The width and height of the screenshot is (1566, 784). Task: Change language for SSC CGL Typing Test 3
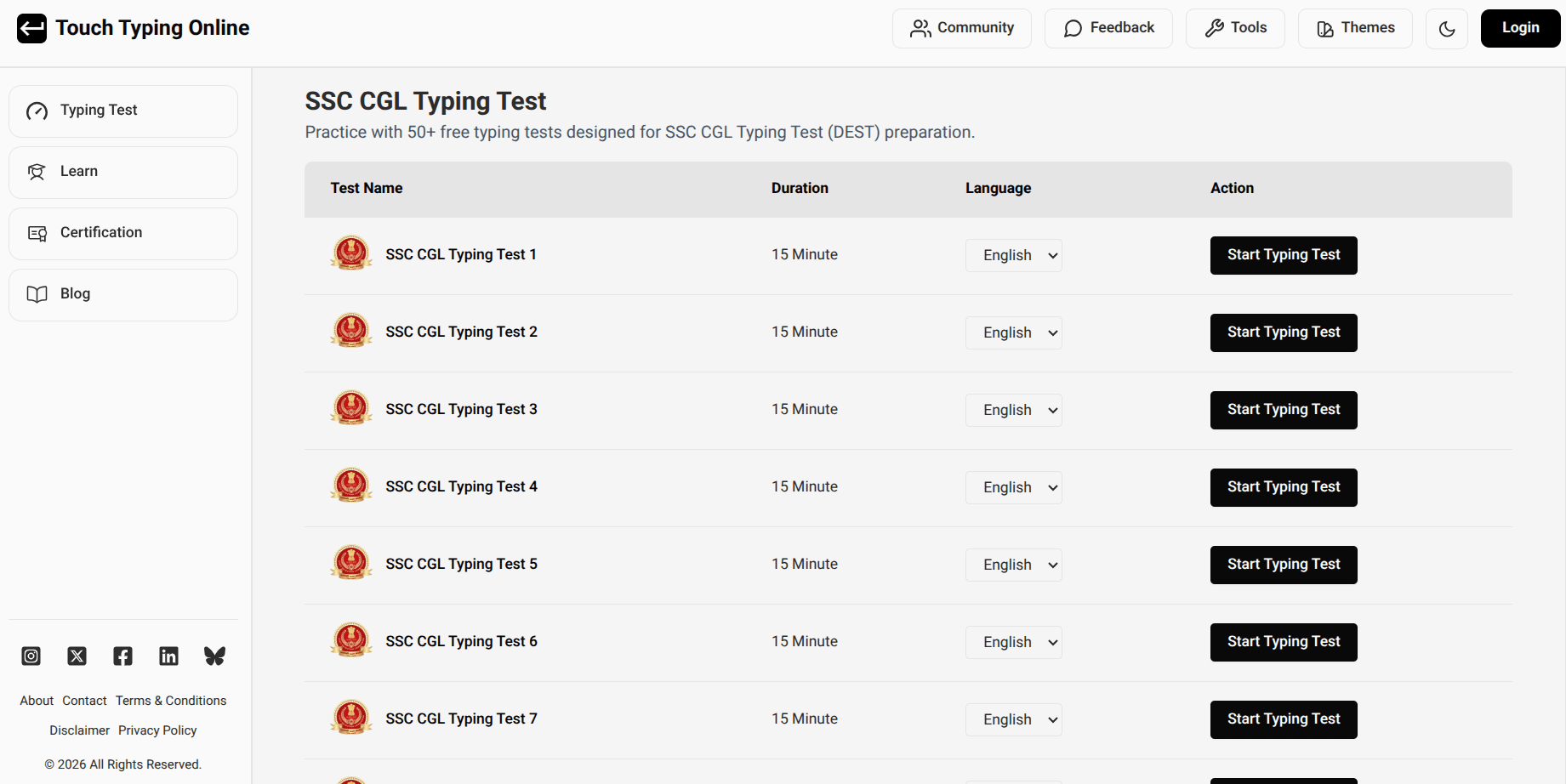1013,410
